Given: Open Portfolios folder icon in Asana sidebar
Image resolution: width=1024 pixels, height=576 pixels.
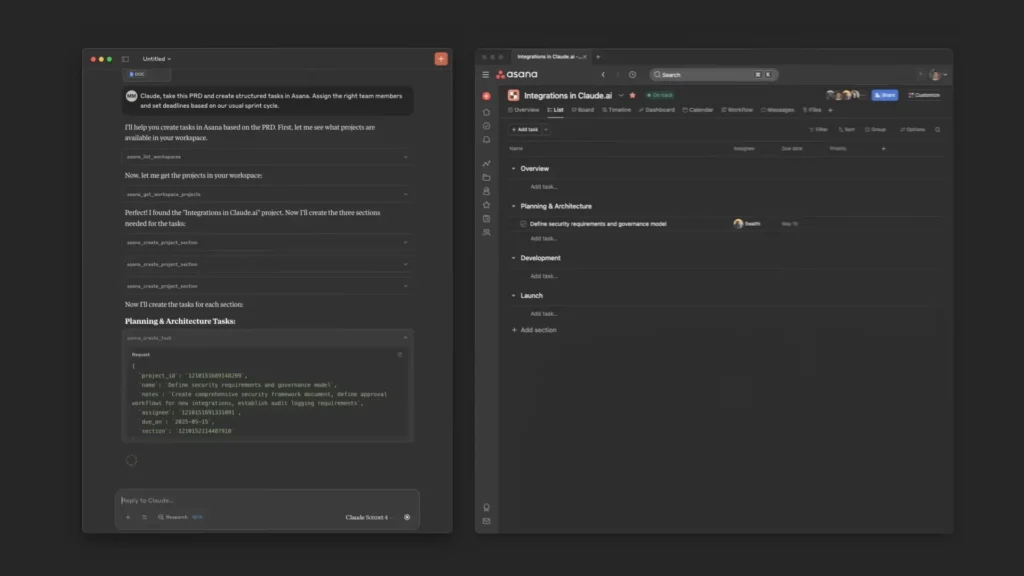Looking at the screenshot, I should (x=487, y=178).
